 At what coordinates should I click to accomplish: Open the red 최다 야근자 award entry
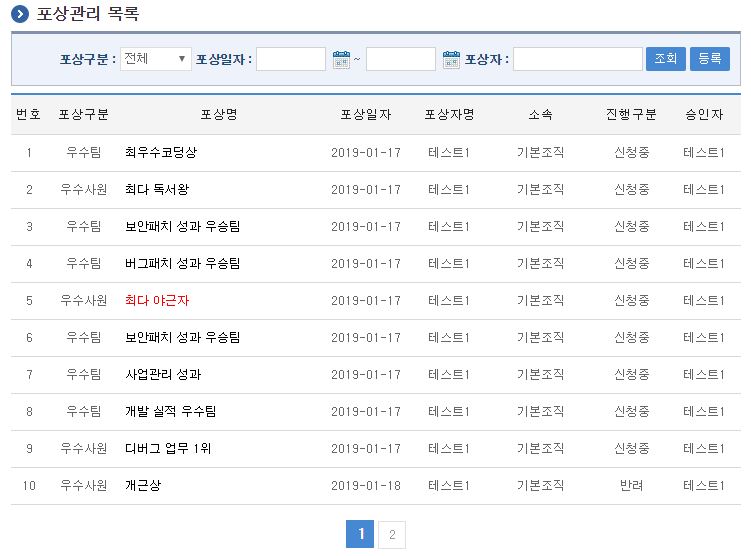[x=157, y=301]
